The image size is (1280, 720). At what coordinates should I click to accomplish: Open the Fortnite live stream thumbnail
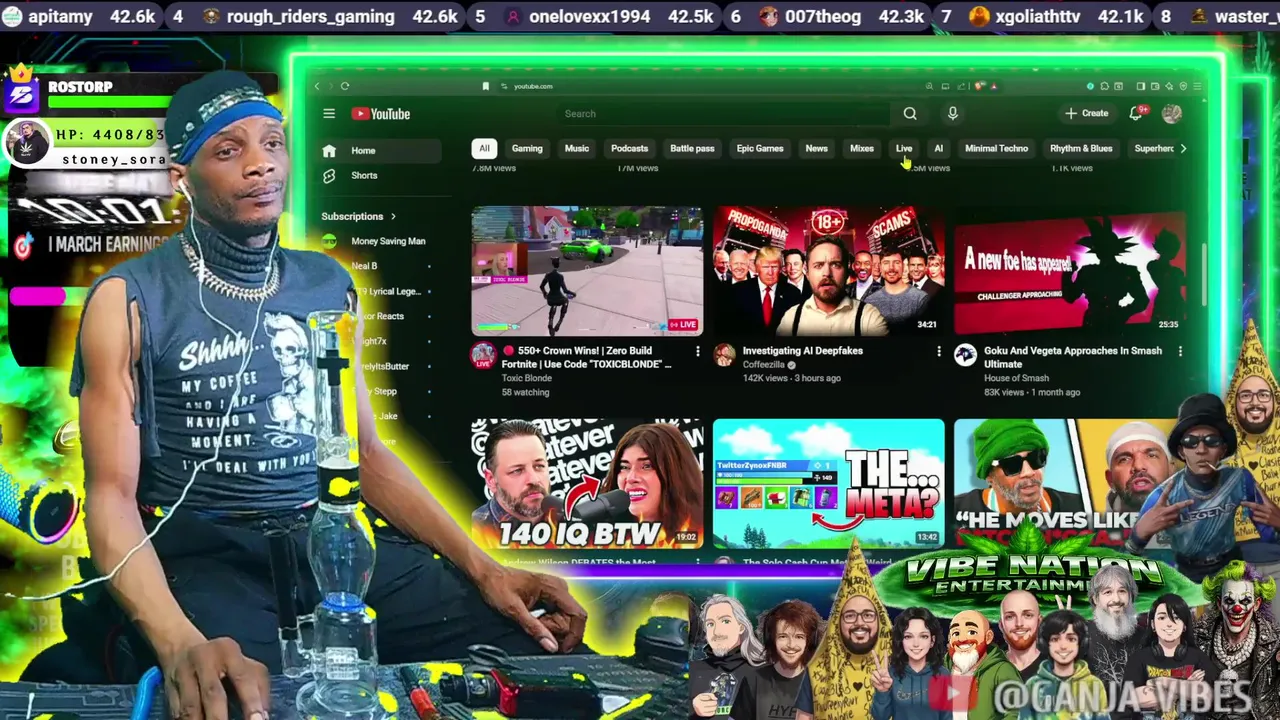pos(587,271)
